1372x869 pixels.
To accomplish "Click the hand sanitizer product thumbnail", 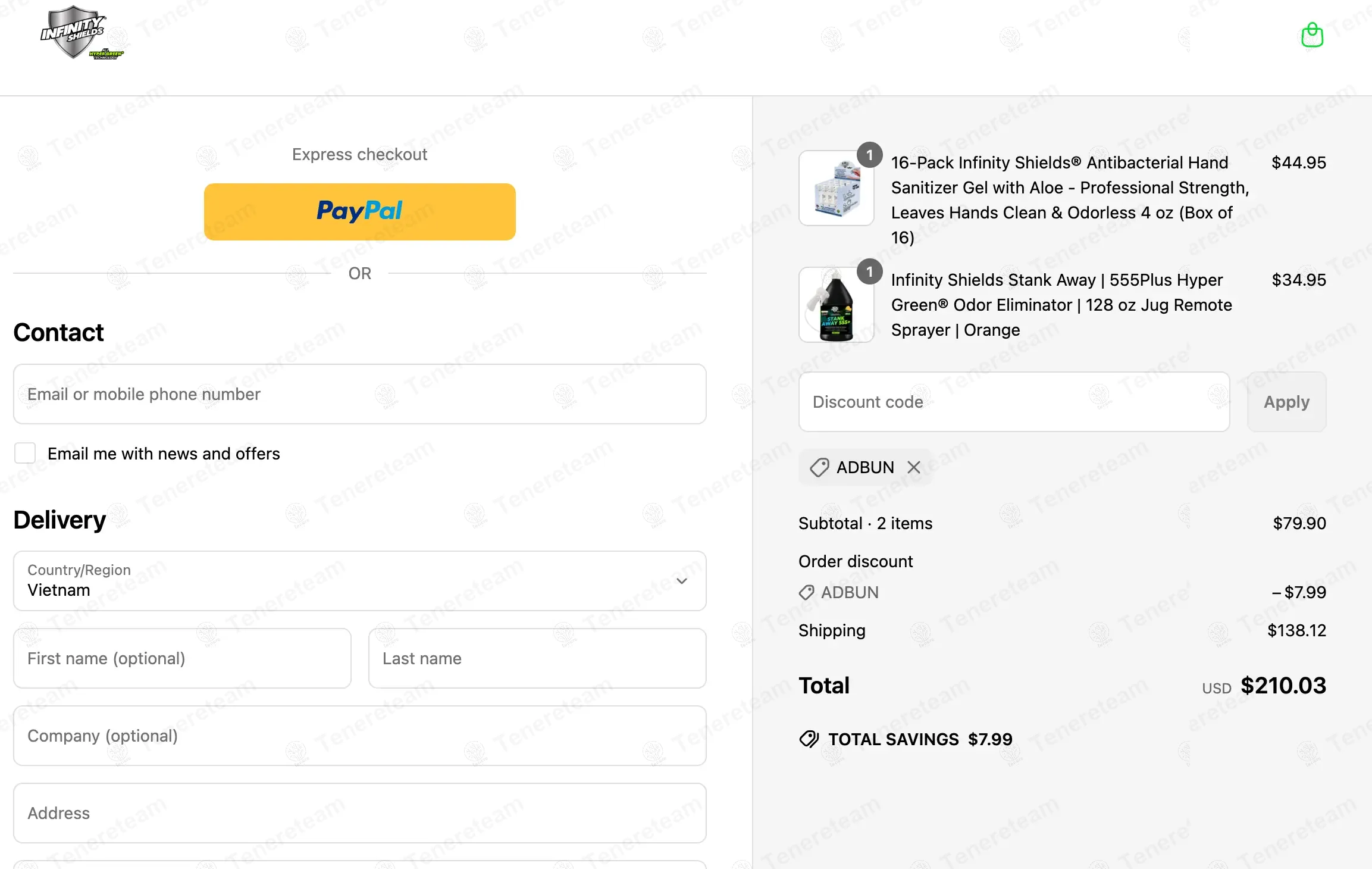I will point(836,188).
